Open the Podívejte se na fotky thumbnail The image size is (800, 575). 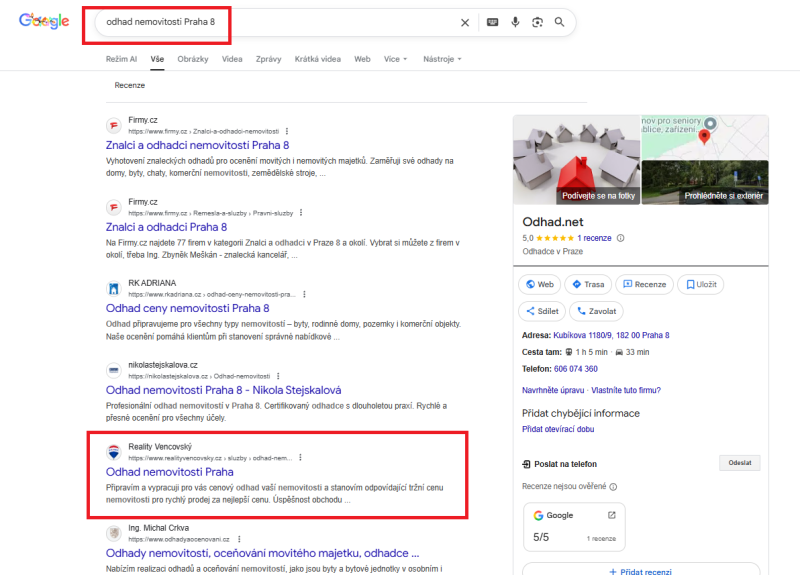click(575, 160)
